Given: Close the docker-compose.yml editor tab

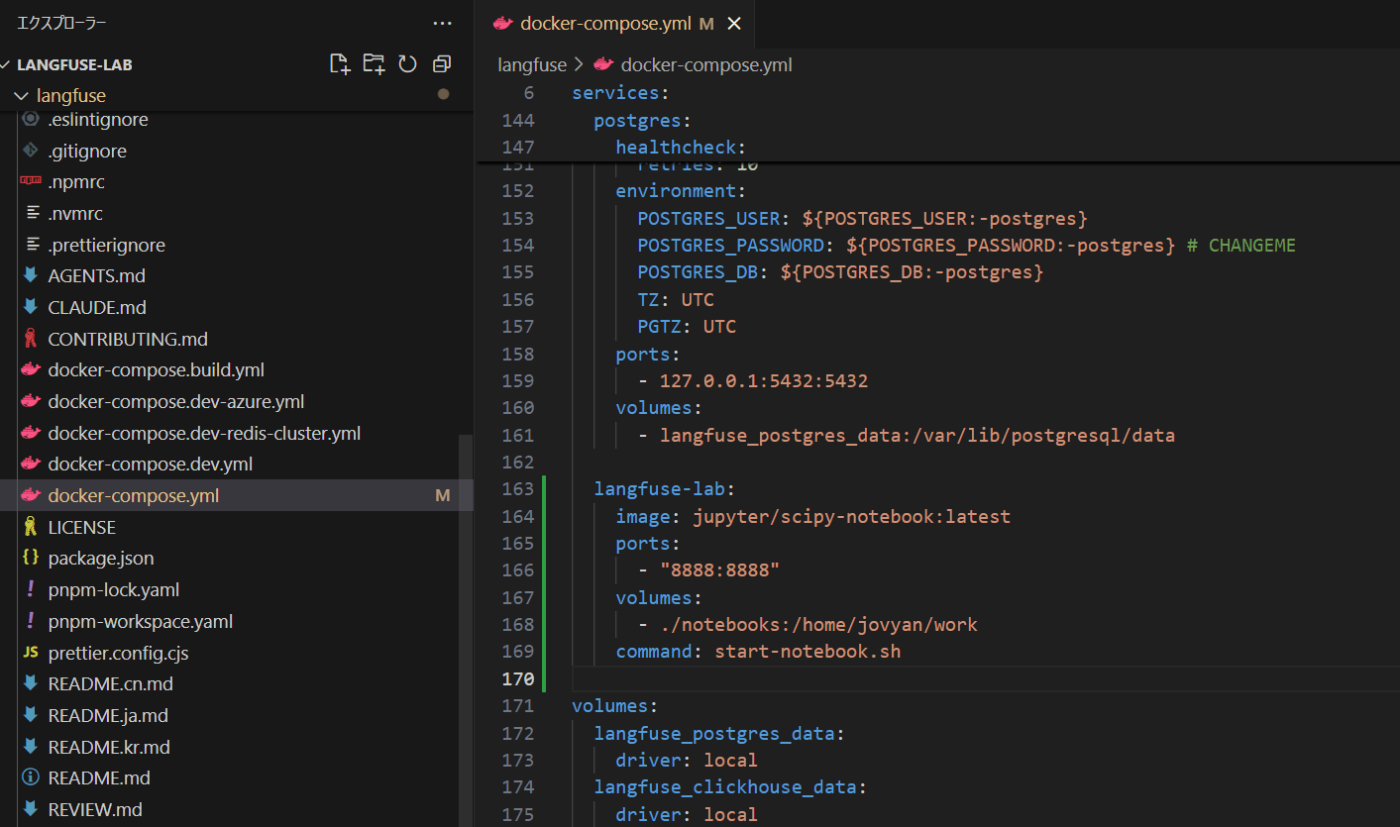Looking at the screenshot, I should point(734,23).
